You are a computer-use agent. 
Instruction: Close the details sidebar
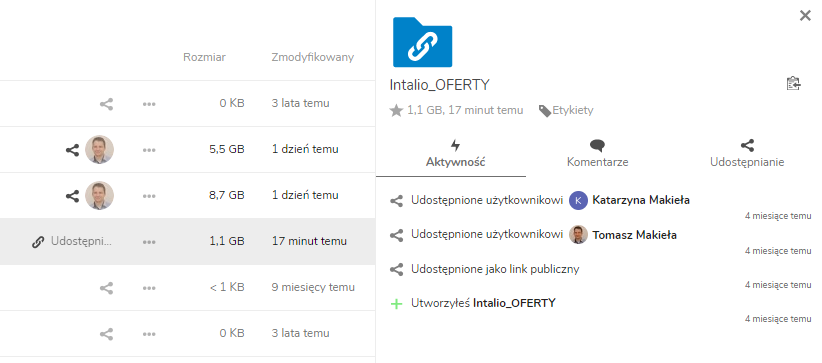pos(805,16)
